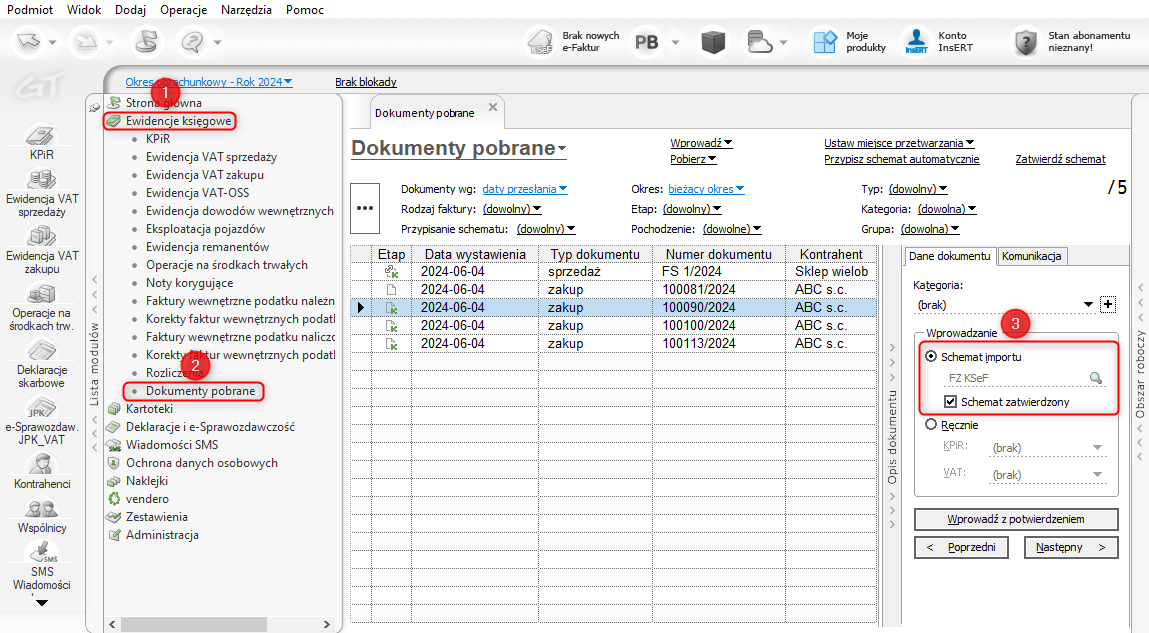Select the Dokumenty pobrane tree item
This screenshot has height=633, width=1149.
click(200, 391)
